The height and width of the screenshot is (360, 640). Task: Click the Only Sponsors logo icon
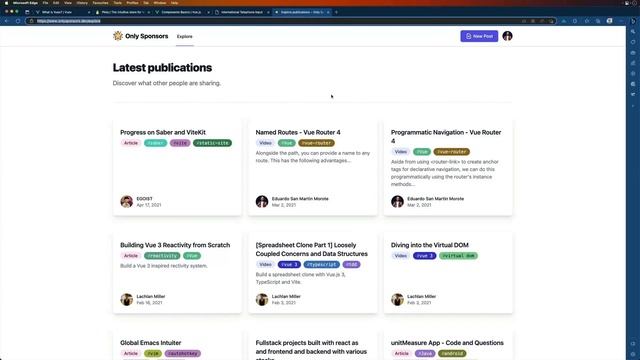(x=118, y=36)
